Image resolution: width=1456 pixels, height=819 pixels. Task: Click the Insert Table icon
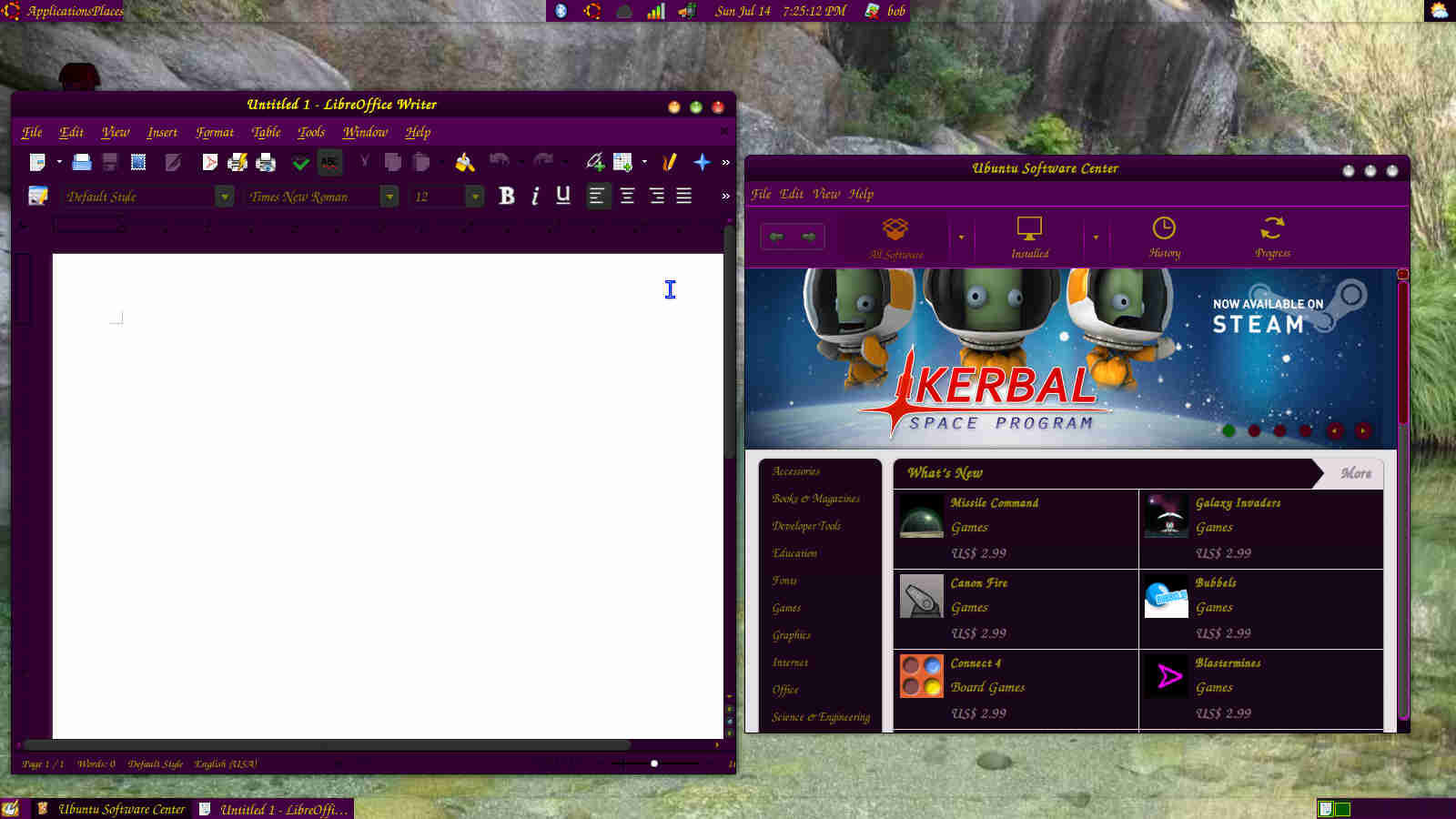point(622,162)
